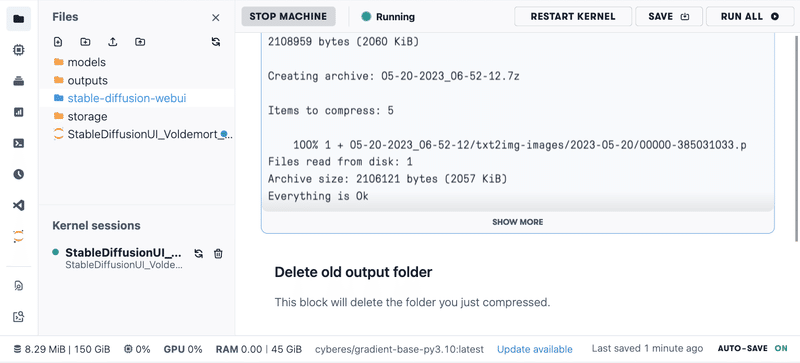Click the STOP MACHINE button
This screenshot has width=800, height=363.
[288, 16]
